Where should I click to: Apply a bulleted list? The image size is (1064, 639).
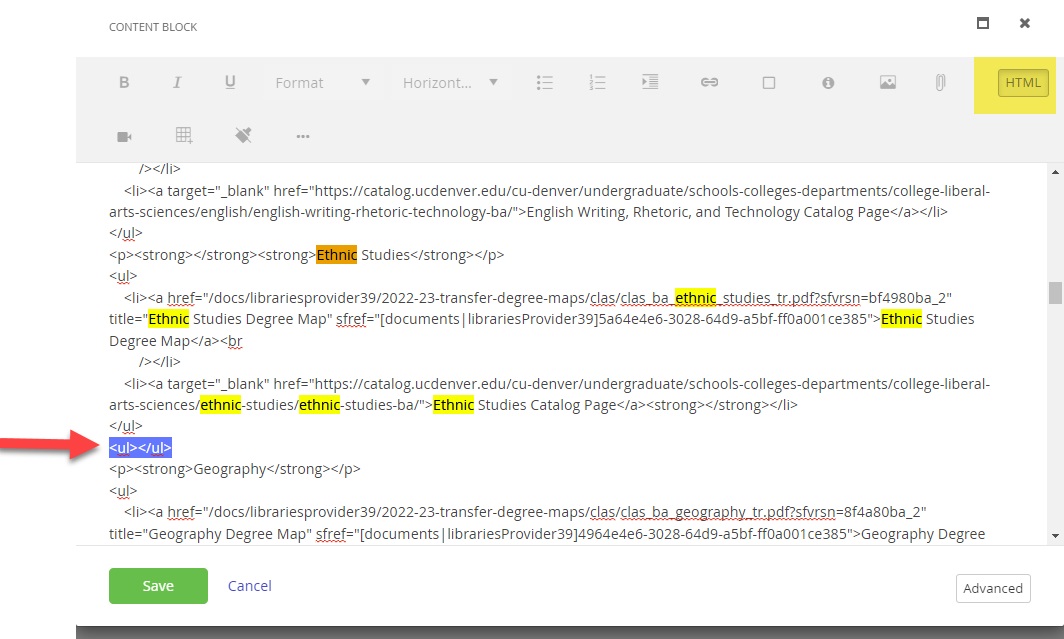[x=544, y=84]
